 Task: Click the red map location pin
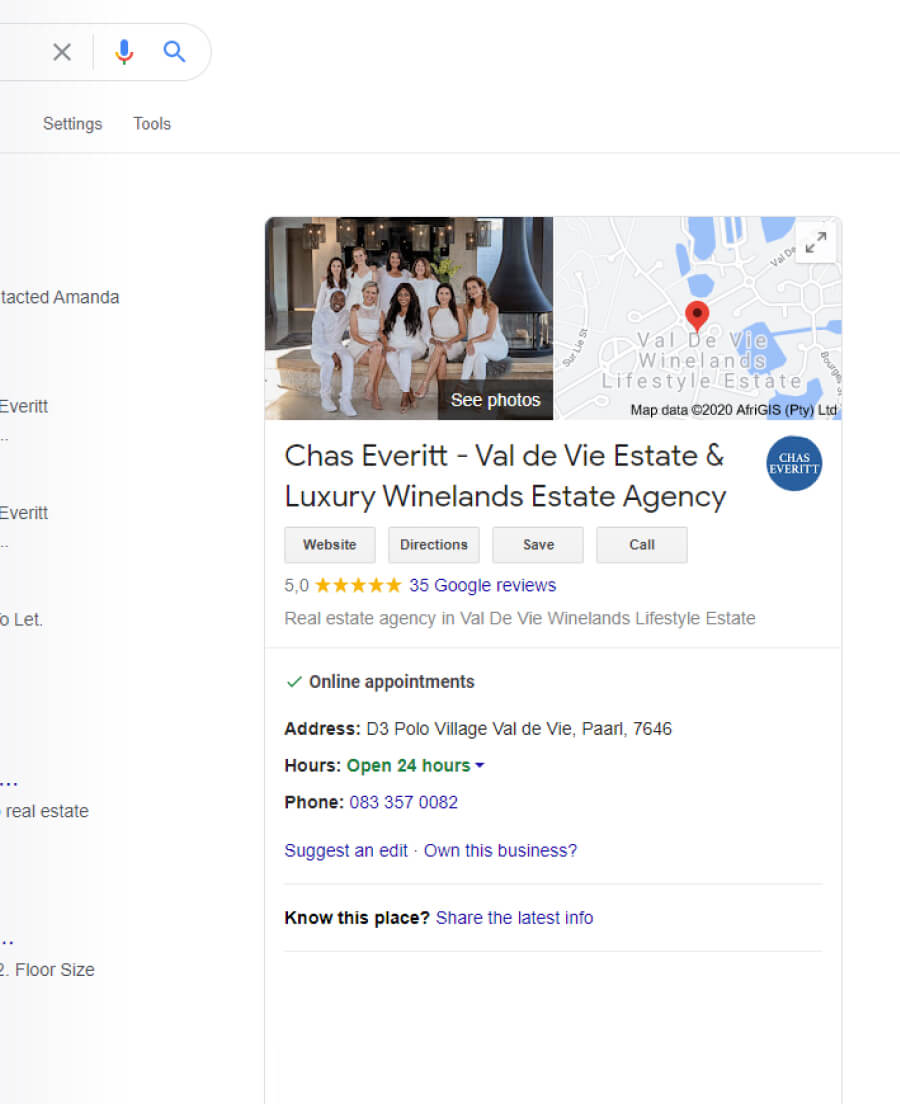pyautogui.click(x=696, y=316)
